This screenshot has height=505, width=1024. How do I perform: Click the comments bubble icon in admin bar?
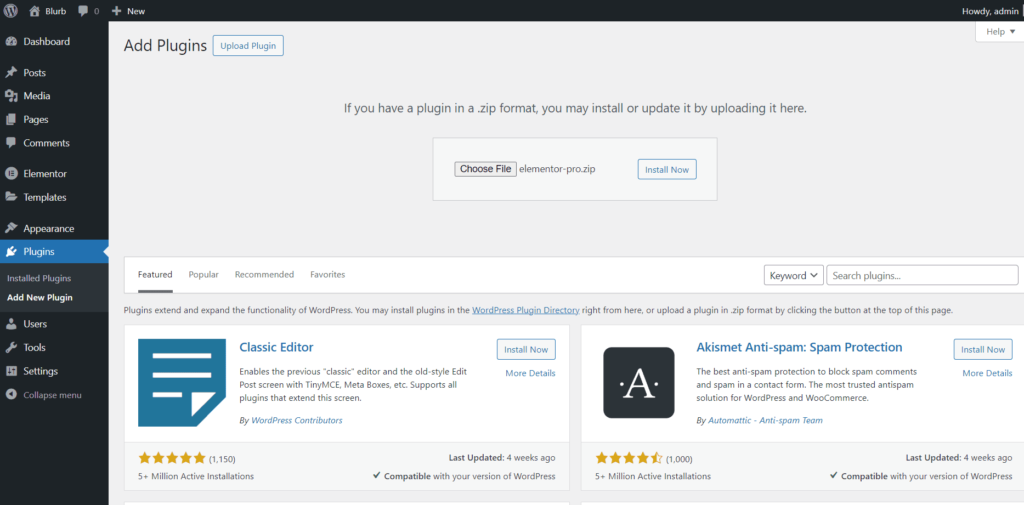pyautogui.click(x=83, y=11)
